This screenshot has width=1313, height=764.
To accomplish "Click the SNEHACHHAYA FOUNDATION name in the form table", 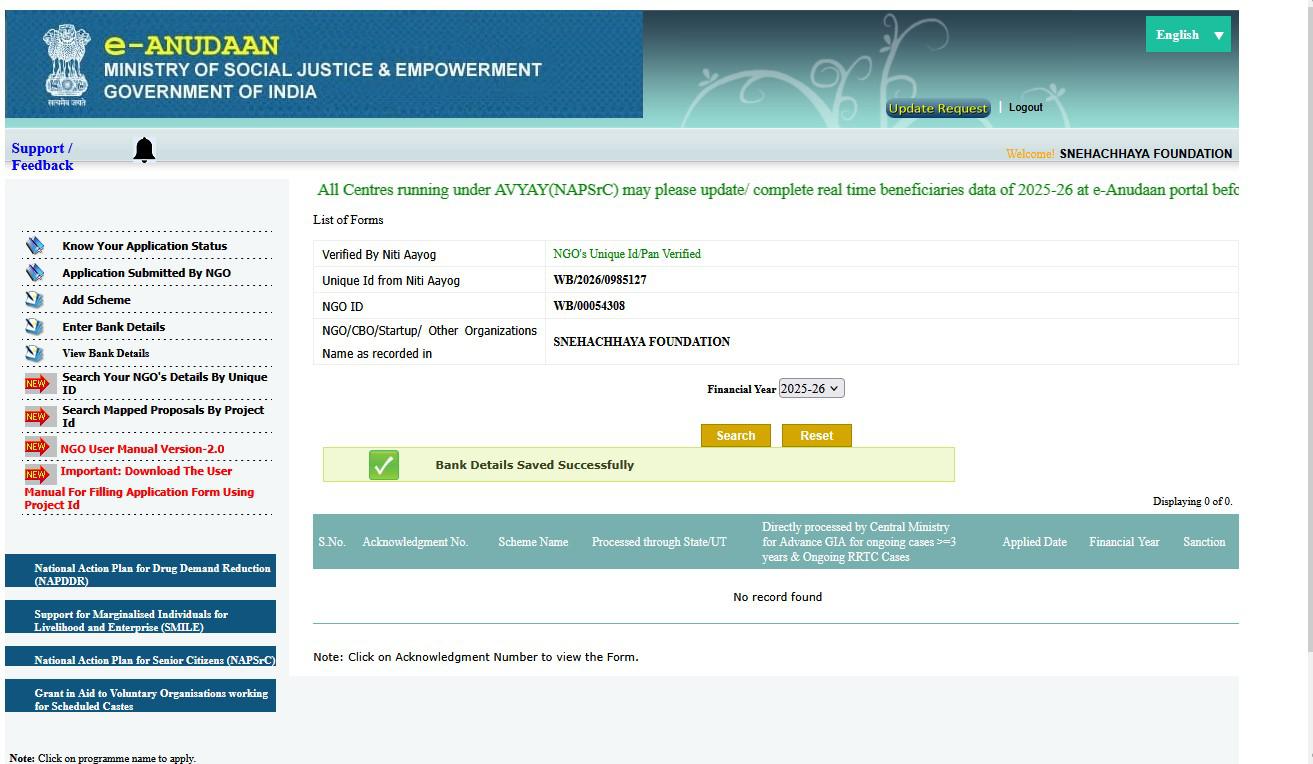I will click(641, 342).
